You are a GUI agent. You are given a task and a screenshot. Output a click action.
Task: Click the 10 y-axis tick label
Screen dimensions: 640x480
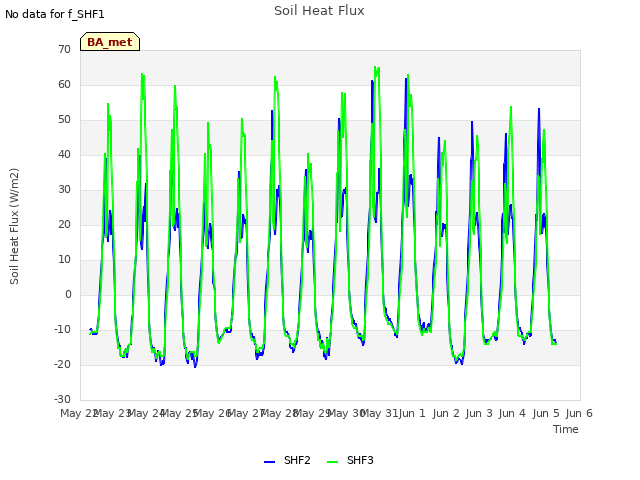64,260
